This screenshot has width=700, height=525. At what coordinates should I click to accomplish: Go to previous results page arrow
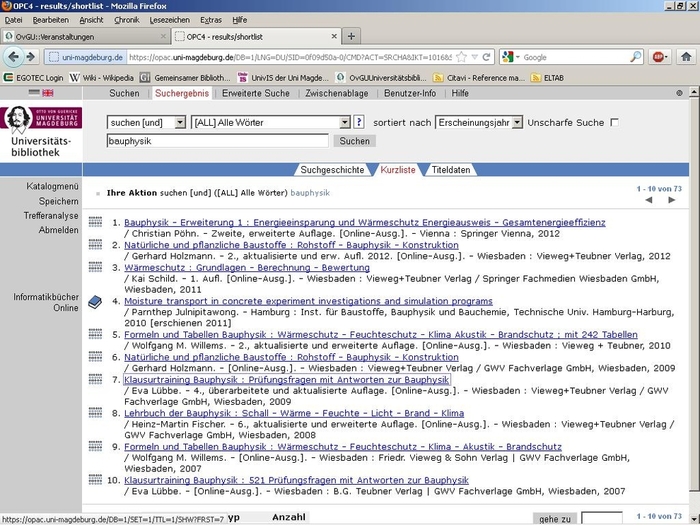(x=649, y=200)
